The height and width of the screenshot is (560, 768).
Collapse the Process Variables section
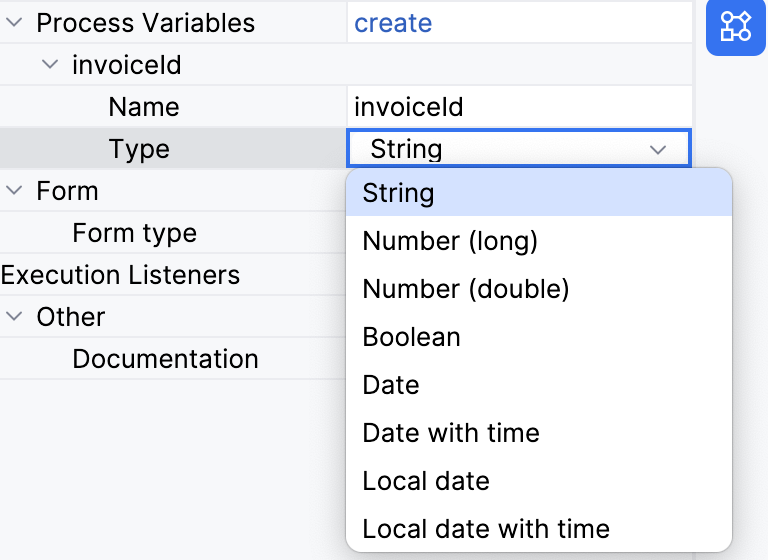click(13, 23)
